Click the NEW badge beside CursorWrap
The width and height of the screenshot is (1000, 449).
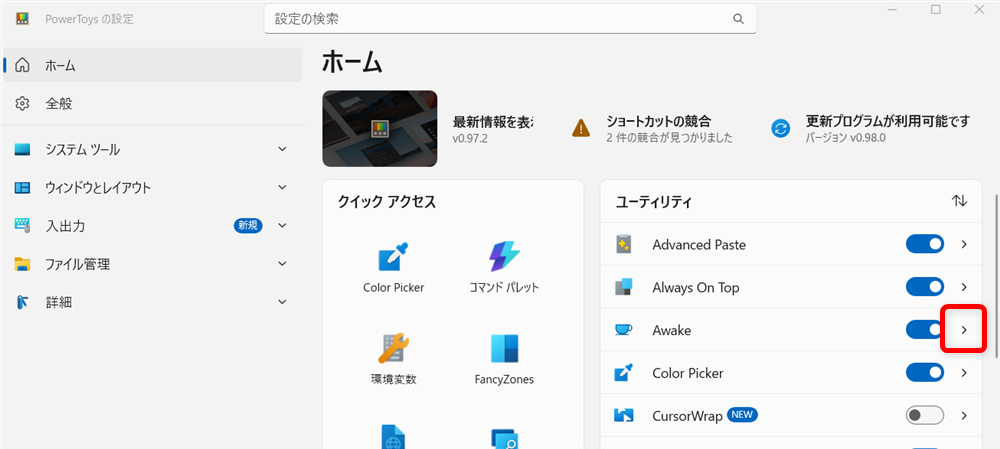click(742, 416)
